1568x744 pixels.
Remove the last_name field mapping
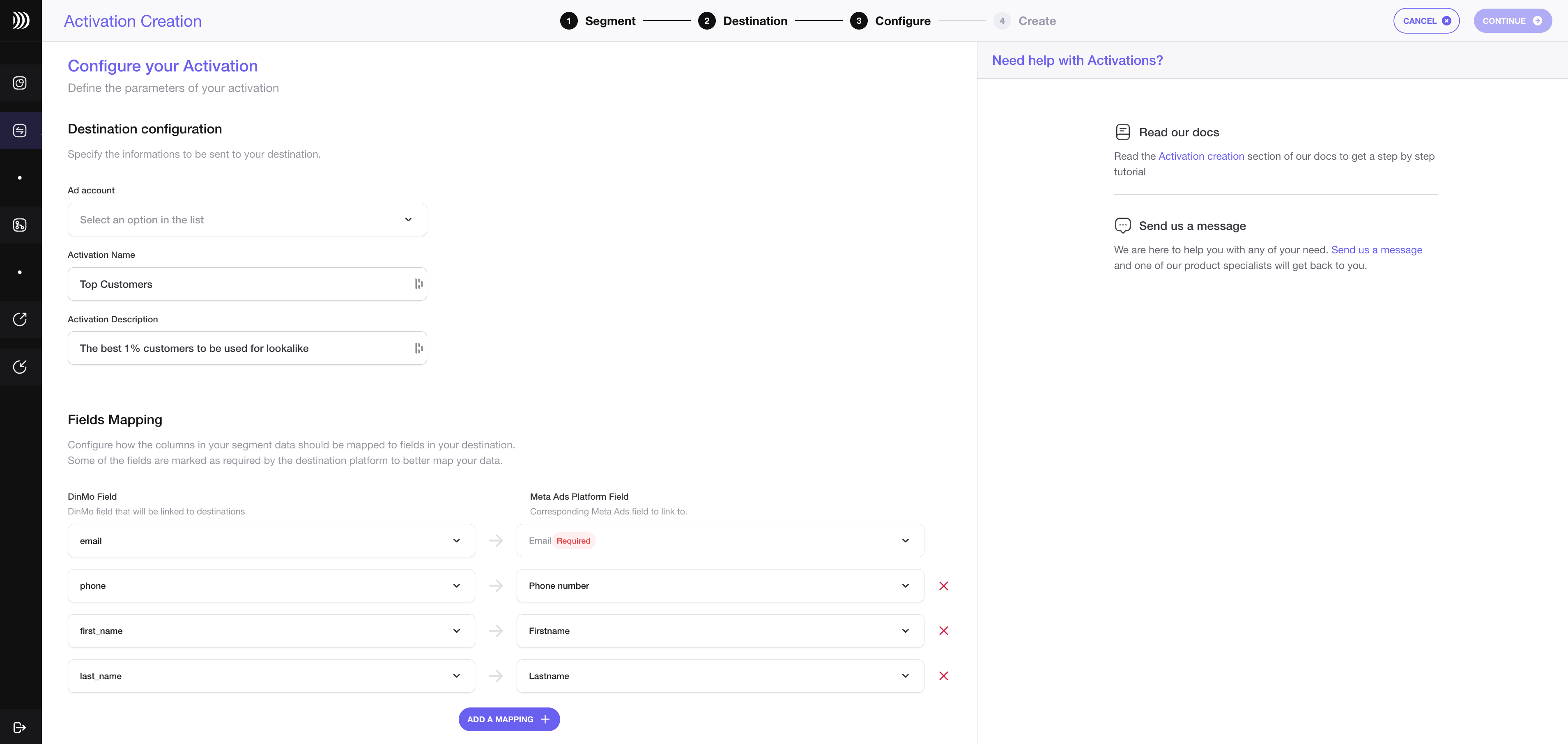(x=943, y=676)
